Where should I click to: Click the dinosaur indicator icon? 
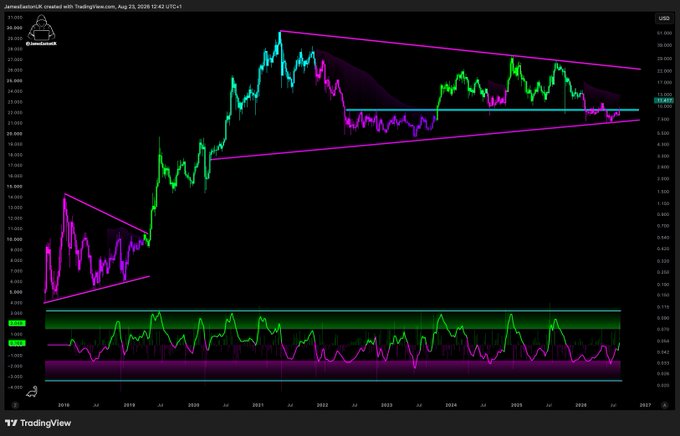pos(32,392)
